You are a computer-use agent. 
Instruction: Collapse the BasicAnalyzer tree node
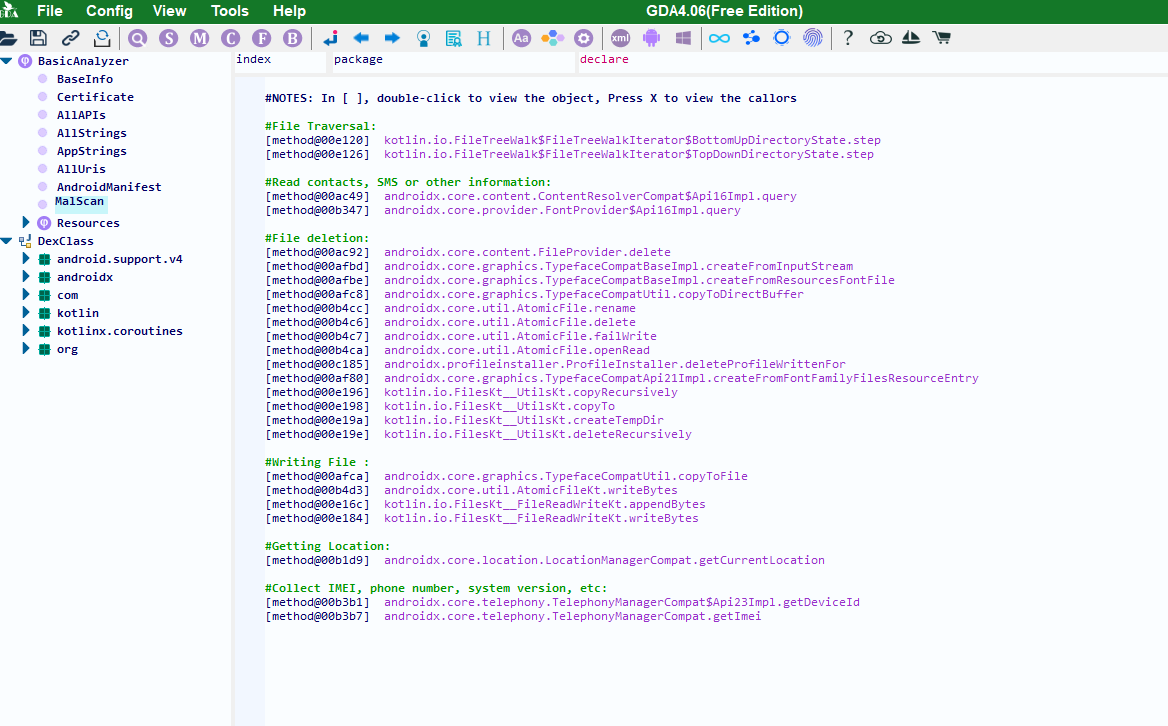coord(7,61)
